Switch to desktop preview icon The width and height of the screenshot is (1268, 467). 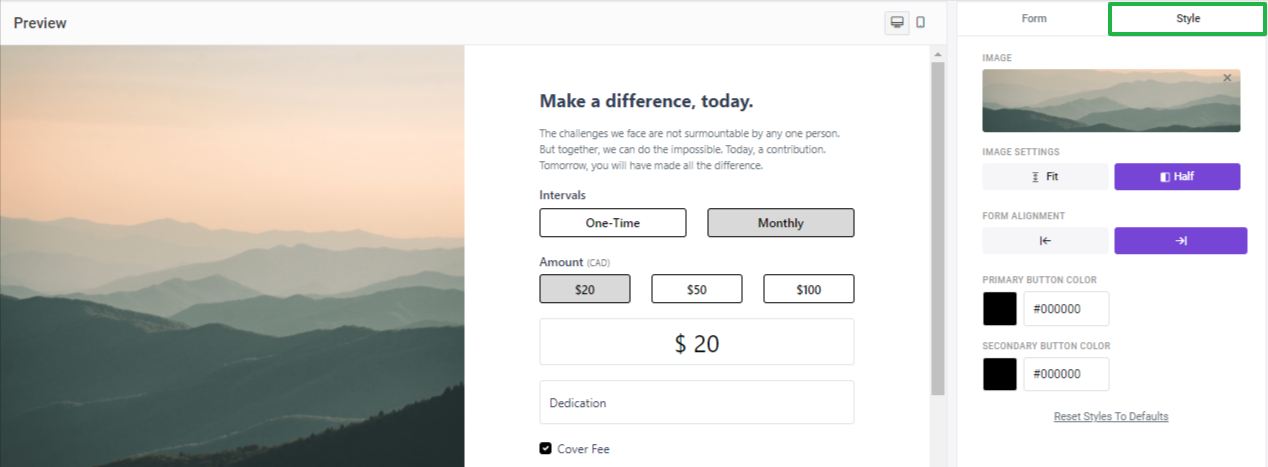point(897,22)
